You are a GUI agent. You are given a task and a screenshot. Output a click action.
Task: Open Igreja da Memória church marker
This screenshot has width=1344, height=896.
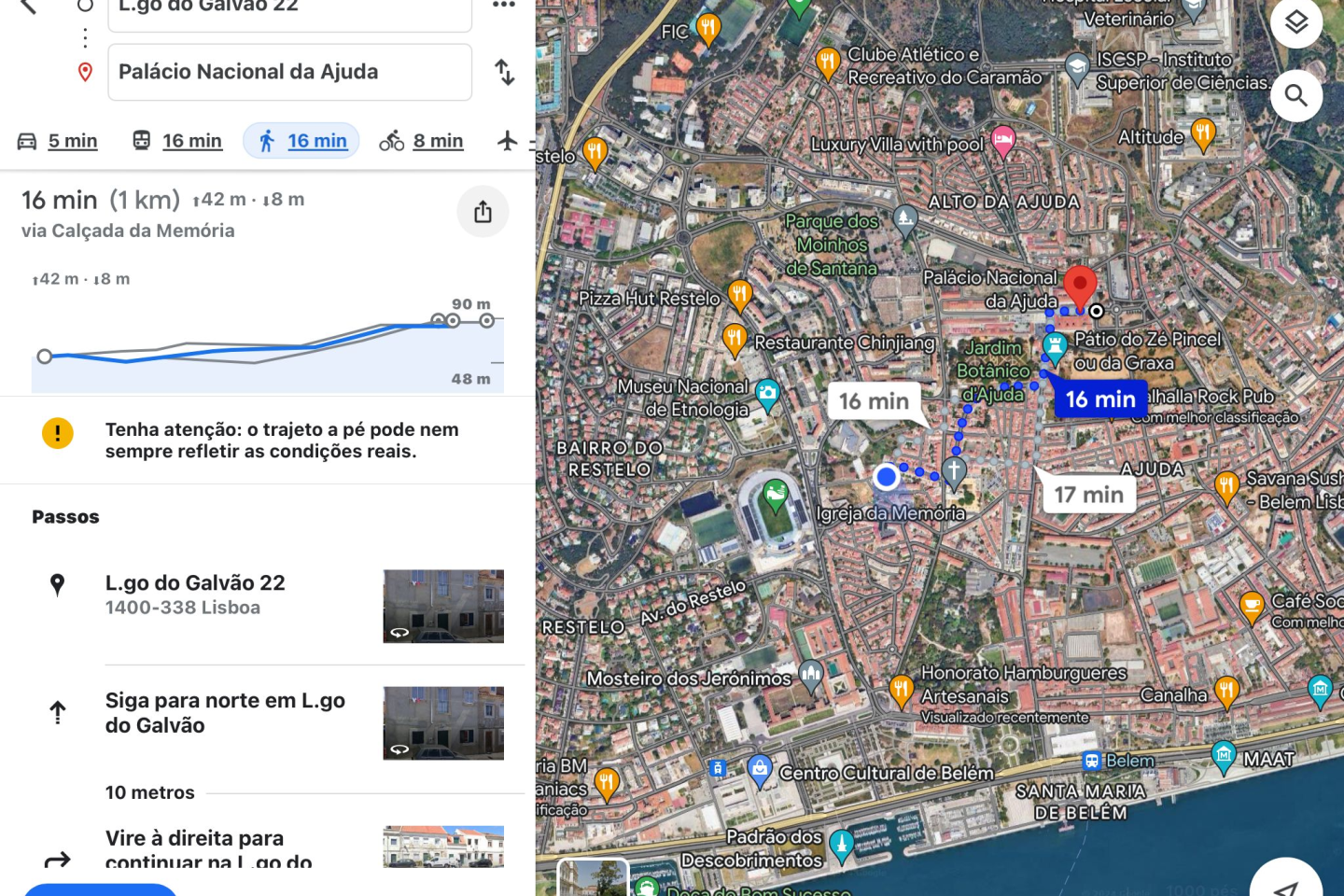[954, 471]
